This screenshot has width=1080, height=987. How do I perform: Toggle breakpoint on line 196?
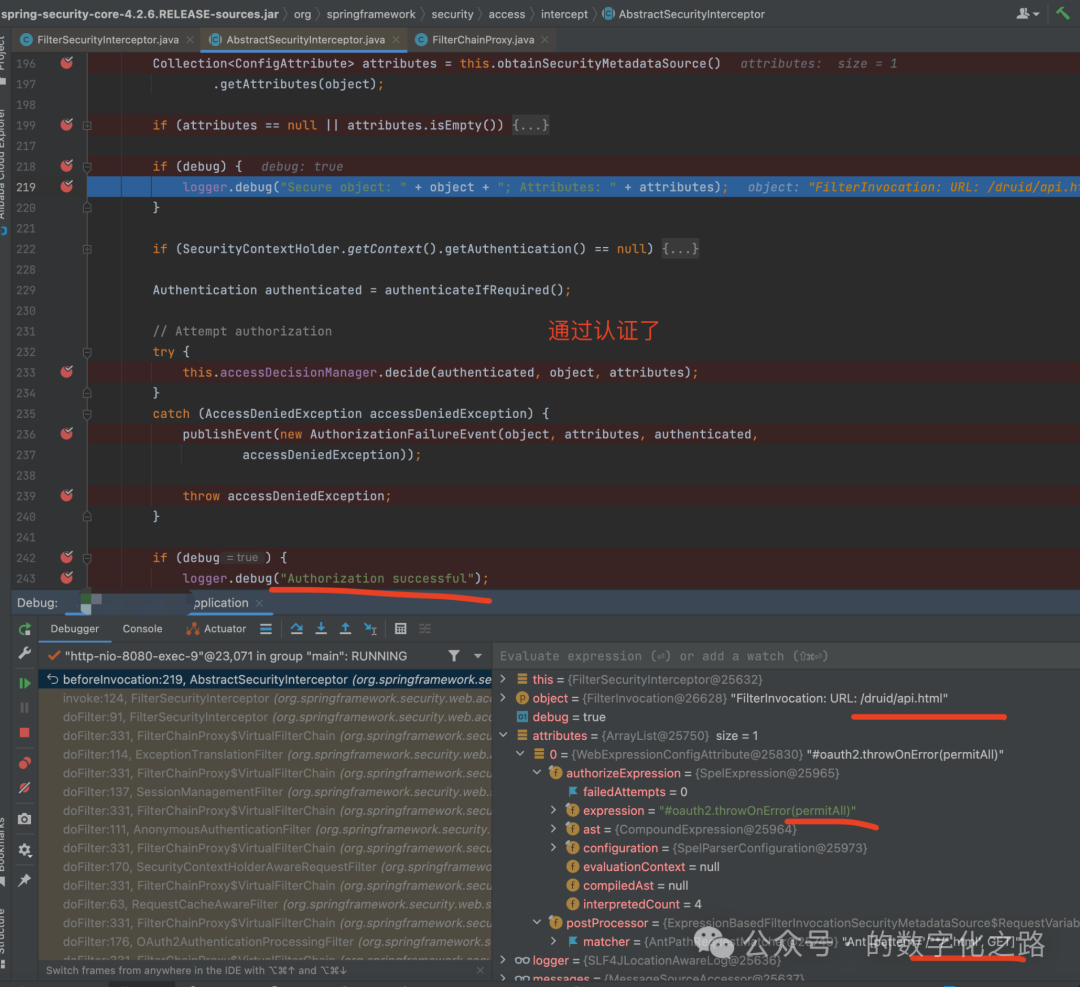click(67, 63)
